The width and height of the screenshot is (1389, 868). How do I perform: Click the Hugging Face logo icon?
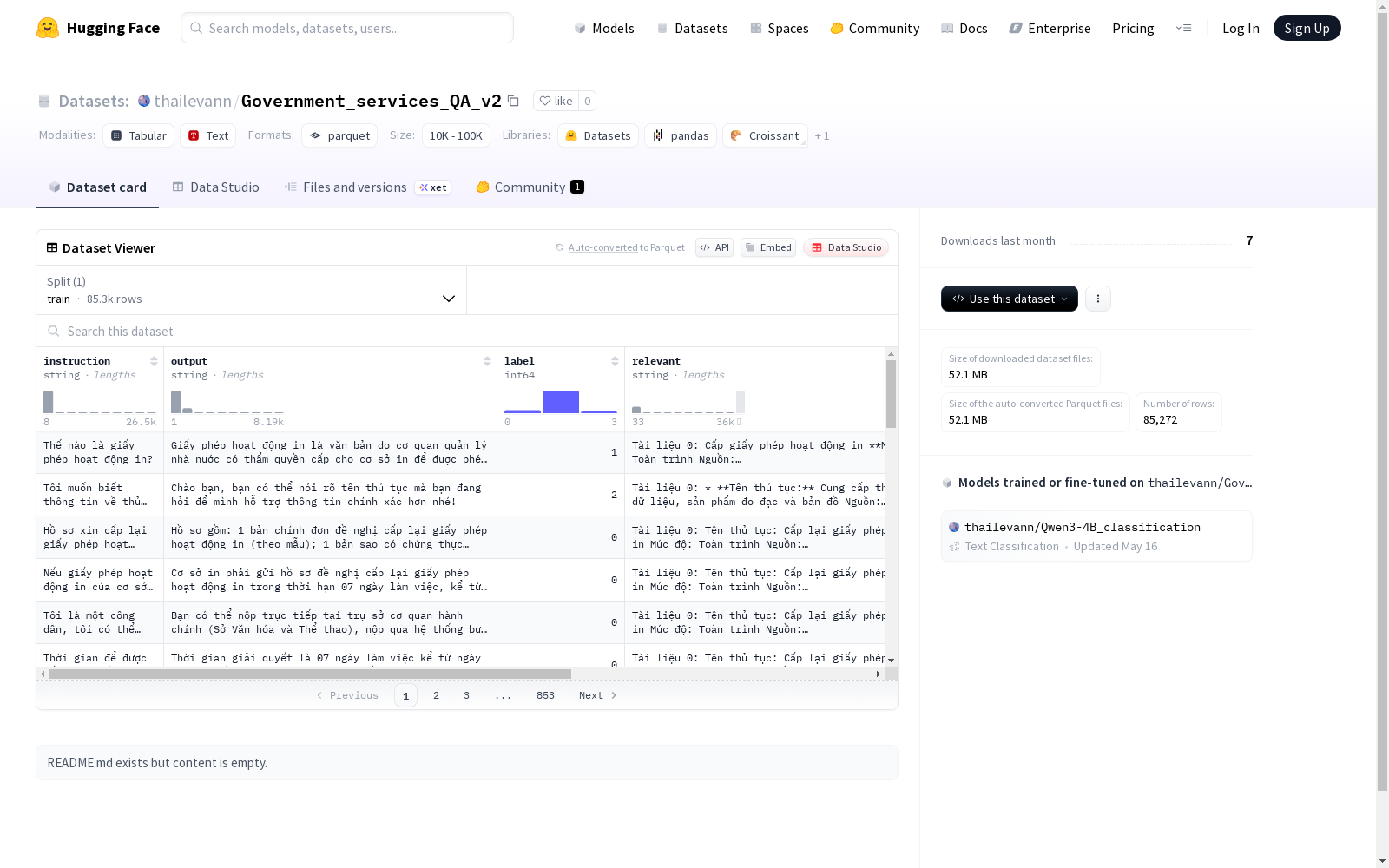(x=48, y=28)
